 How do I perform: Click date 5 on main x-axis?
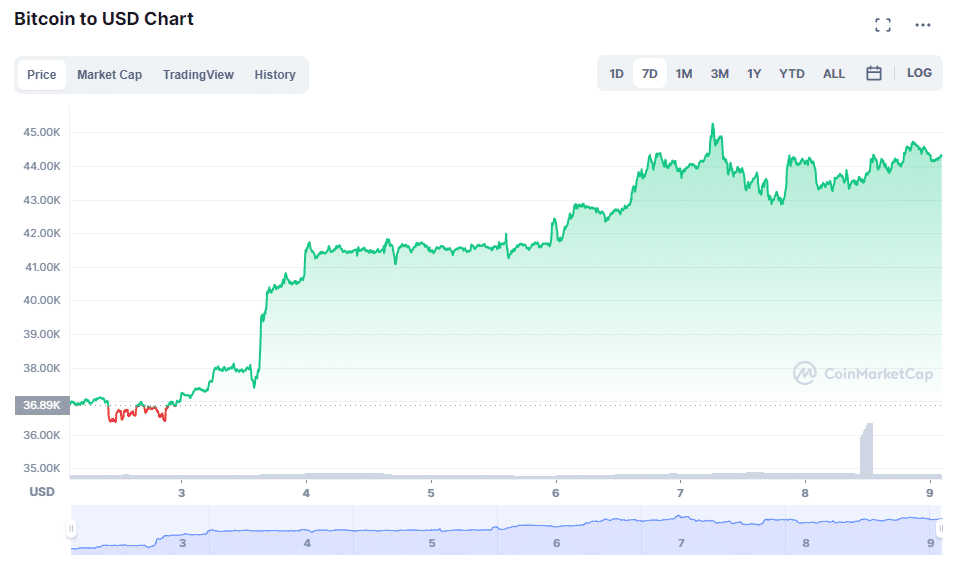[x=431, y=493]
